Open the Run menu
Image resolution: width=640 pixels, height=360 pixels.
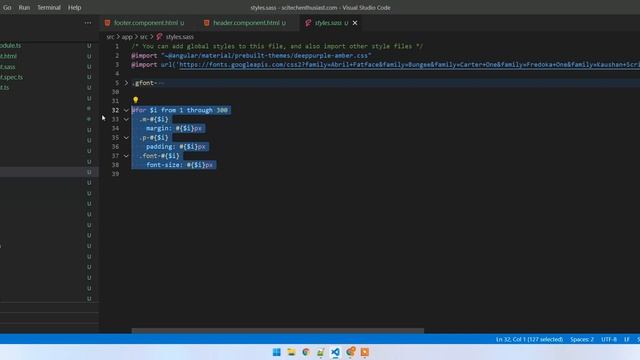point(24,7)
